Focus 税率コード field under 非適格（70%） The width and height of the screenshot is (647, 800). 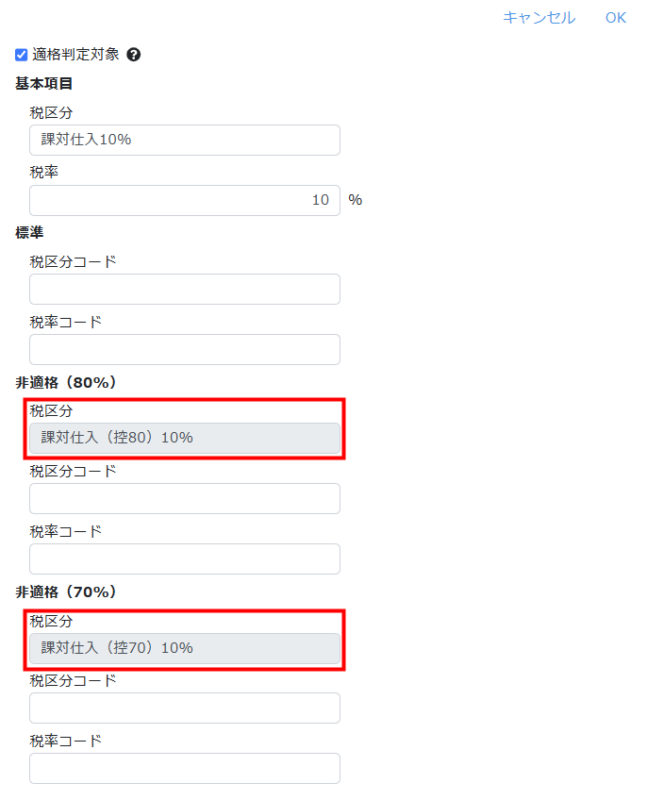[x=185, y=768]
